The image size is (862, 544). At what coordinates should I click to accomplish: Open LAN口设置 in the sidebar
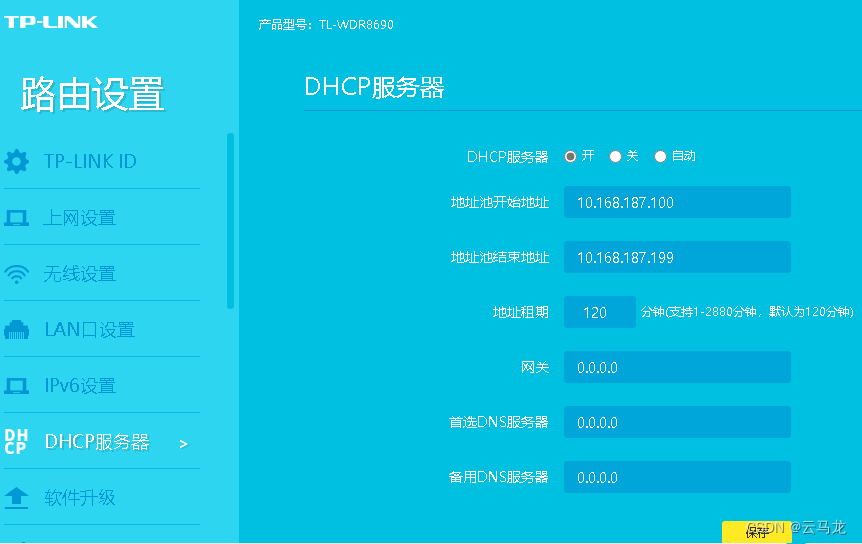[102, 330]
